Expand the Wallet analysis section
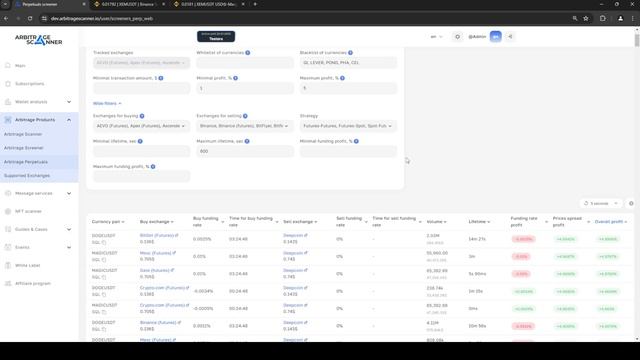 (69, 102)
